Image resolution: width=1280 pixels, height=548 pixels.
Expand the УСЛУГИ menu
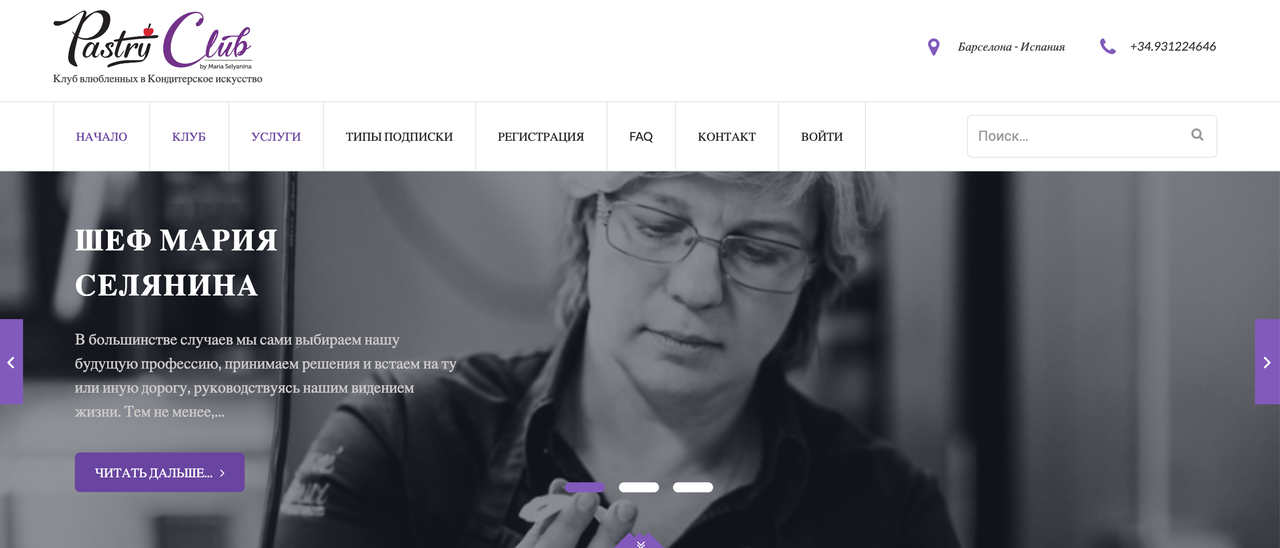(276, 137)
